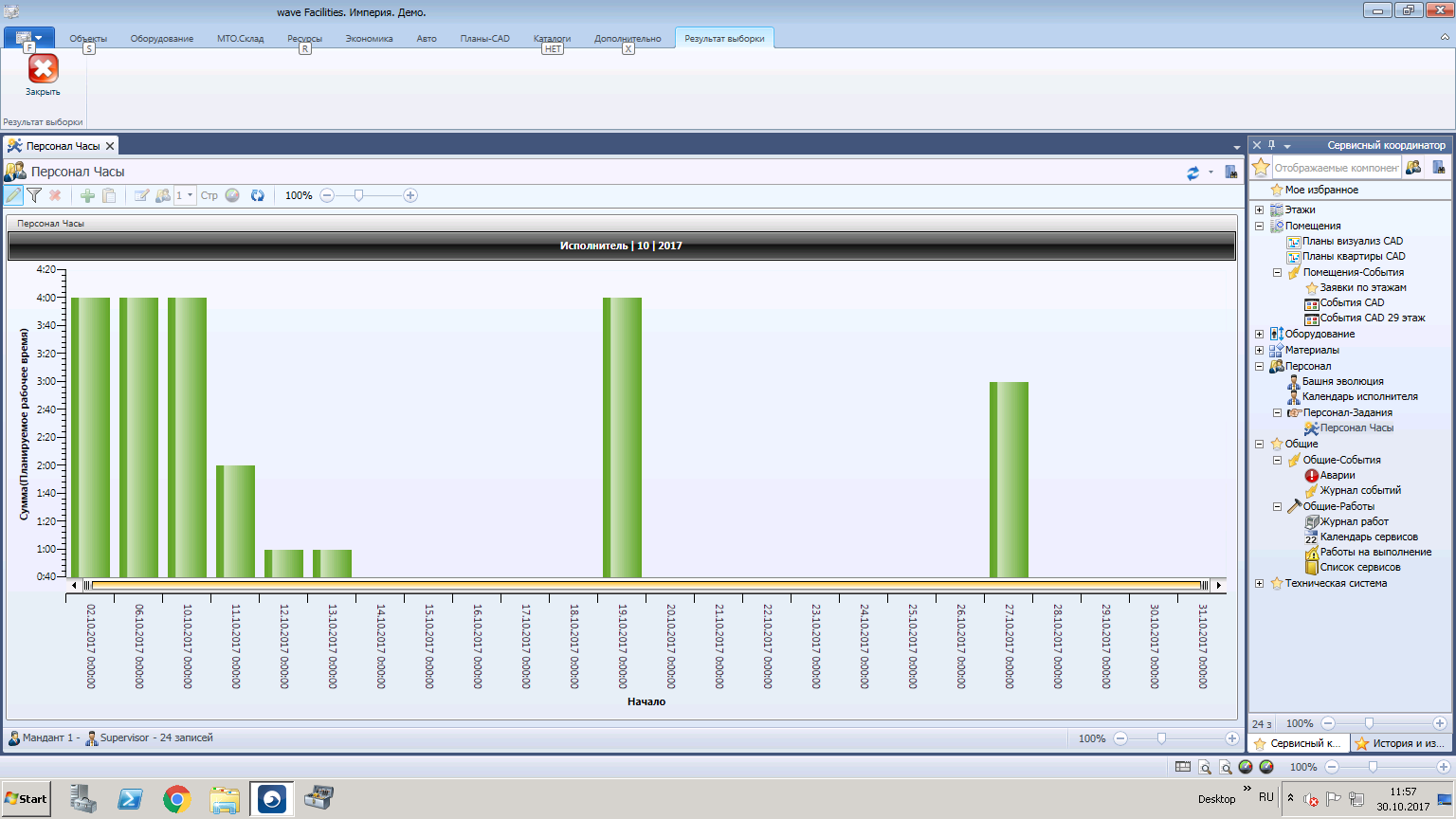Image resolution: width=1456 pixels, height=819 pixels.
Task: Open the Оборудование ribbon tab
Action: coord(162,39)
